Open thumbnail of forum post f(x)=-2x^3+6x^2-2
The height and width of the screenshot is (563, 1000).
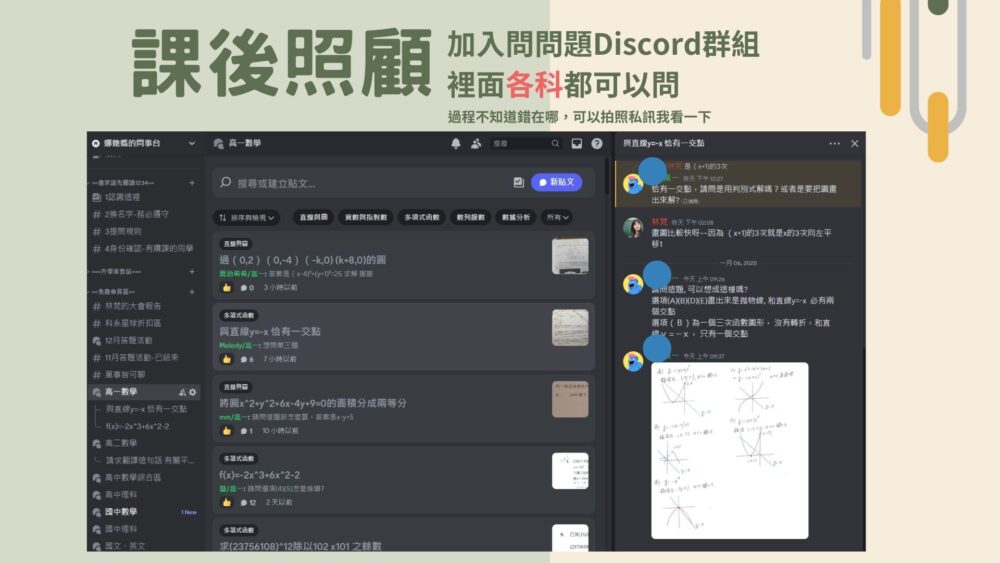pyautogui.click(x=570, y=471)
